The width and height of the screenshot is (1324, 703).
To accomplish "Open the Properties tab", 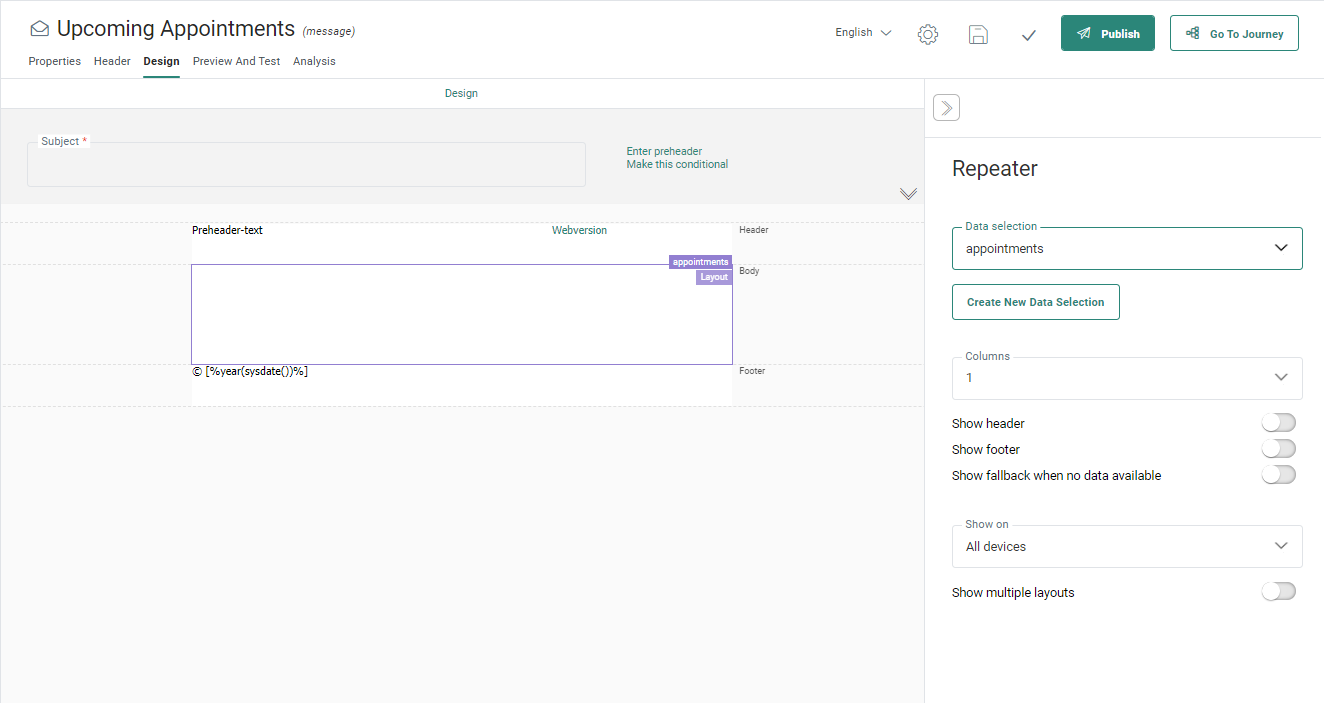I will pos(54,61).
